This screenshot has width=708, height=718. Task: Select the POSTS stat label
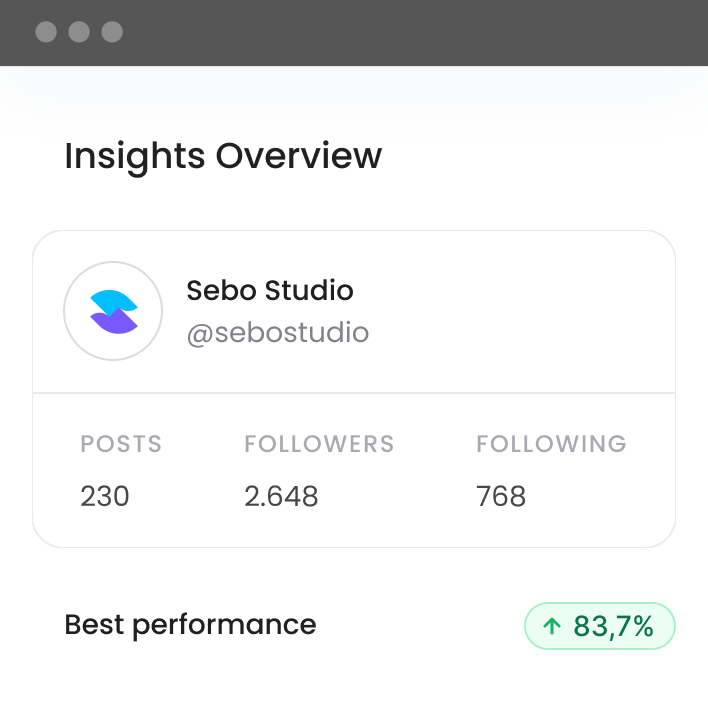click(121, 444)
